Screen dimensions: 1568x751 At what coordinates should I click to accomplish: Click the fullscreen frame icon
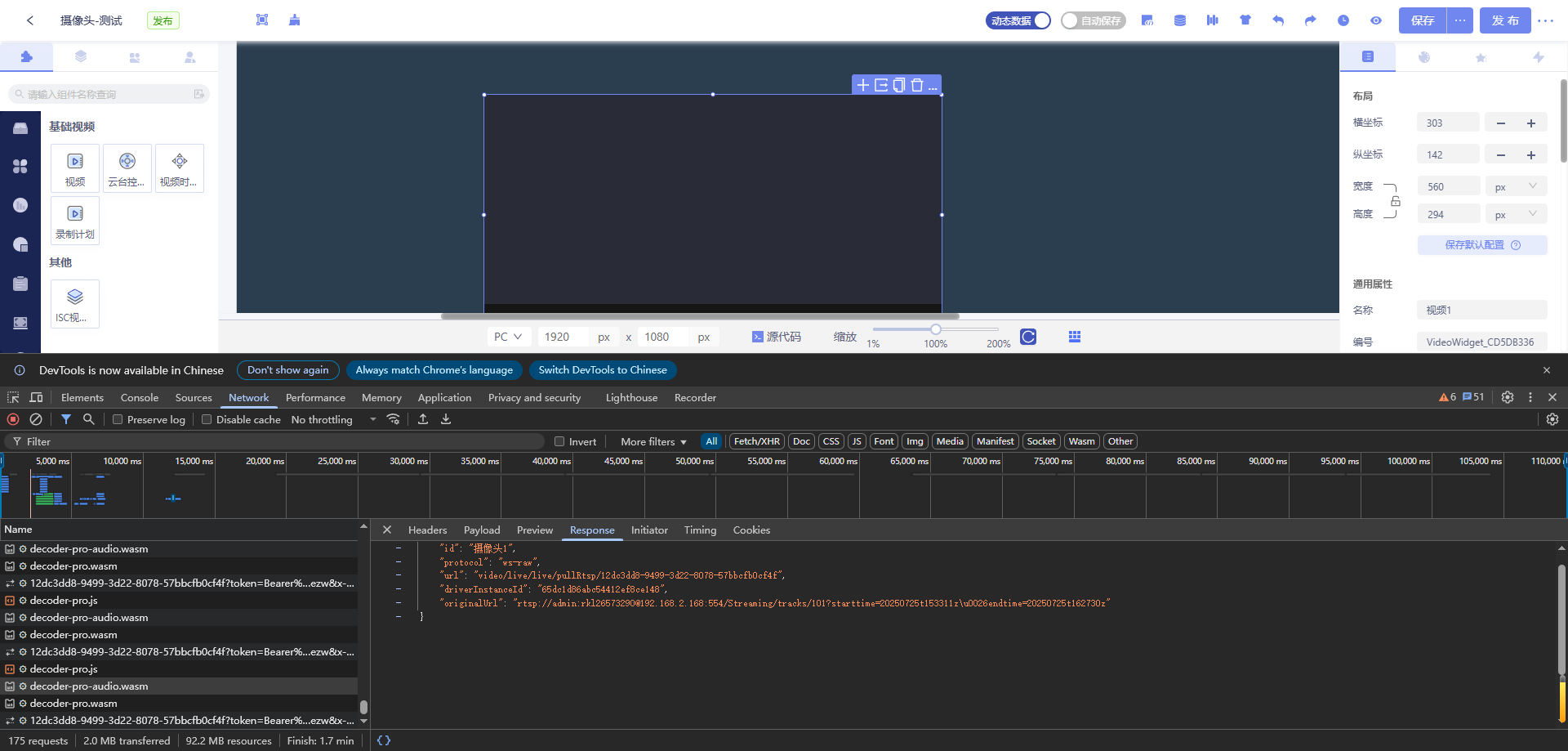[262, 20]
